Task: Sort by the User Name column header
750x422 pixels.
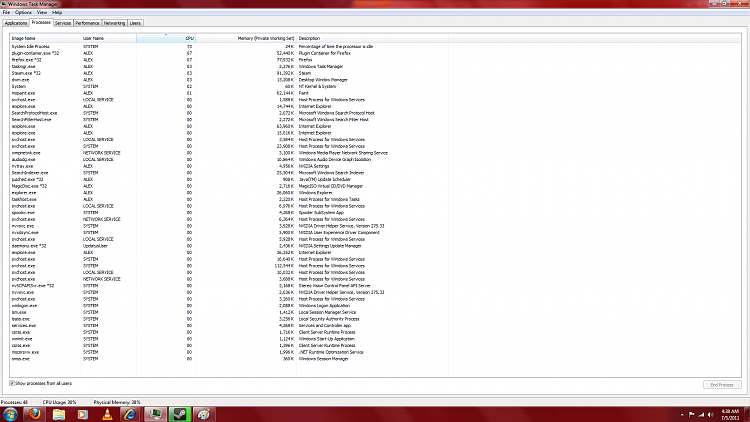Action: tap(109, 38)
